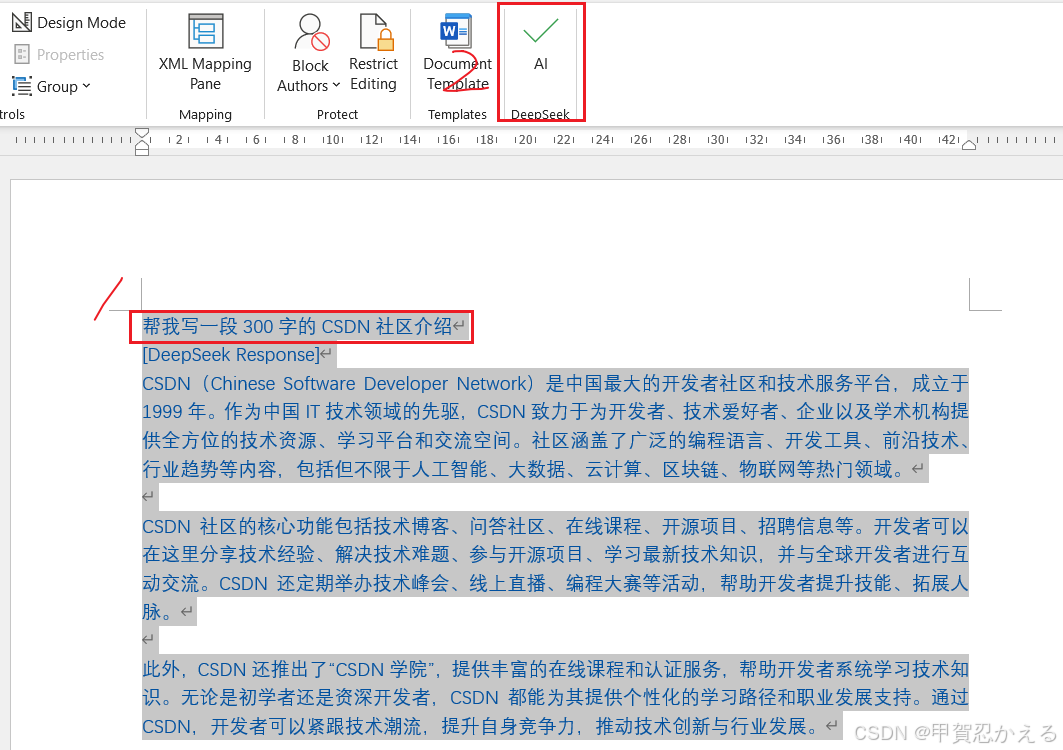This screenshot has width=1063, height=750.
Task: Click the line starting '识。无论是初学者'
Action: coord(555,698)
